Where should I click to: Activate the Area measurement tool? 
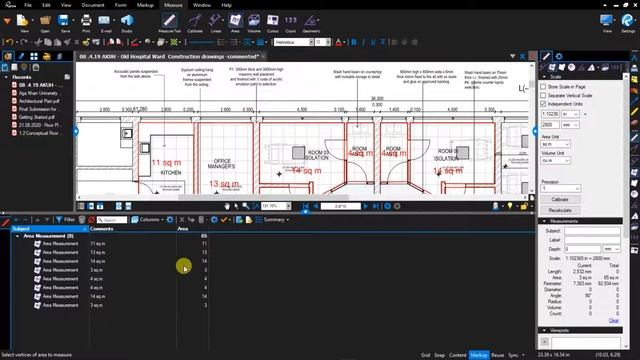click(x=235, y=22)
